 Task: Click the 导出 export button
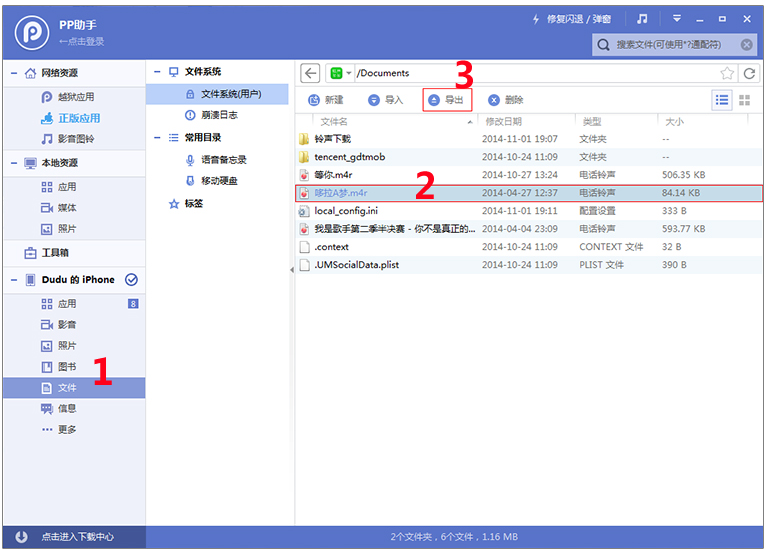(446, 100)
